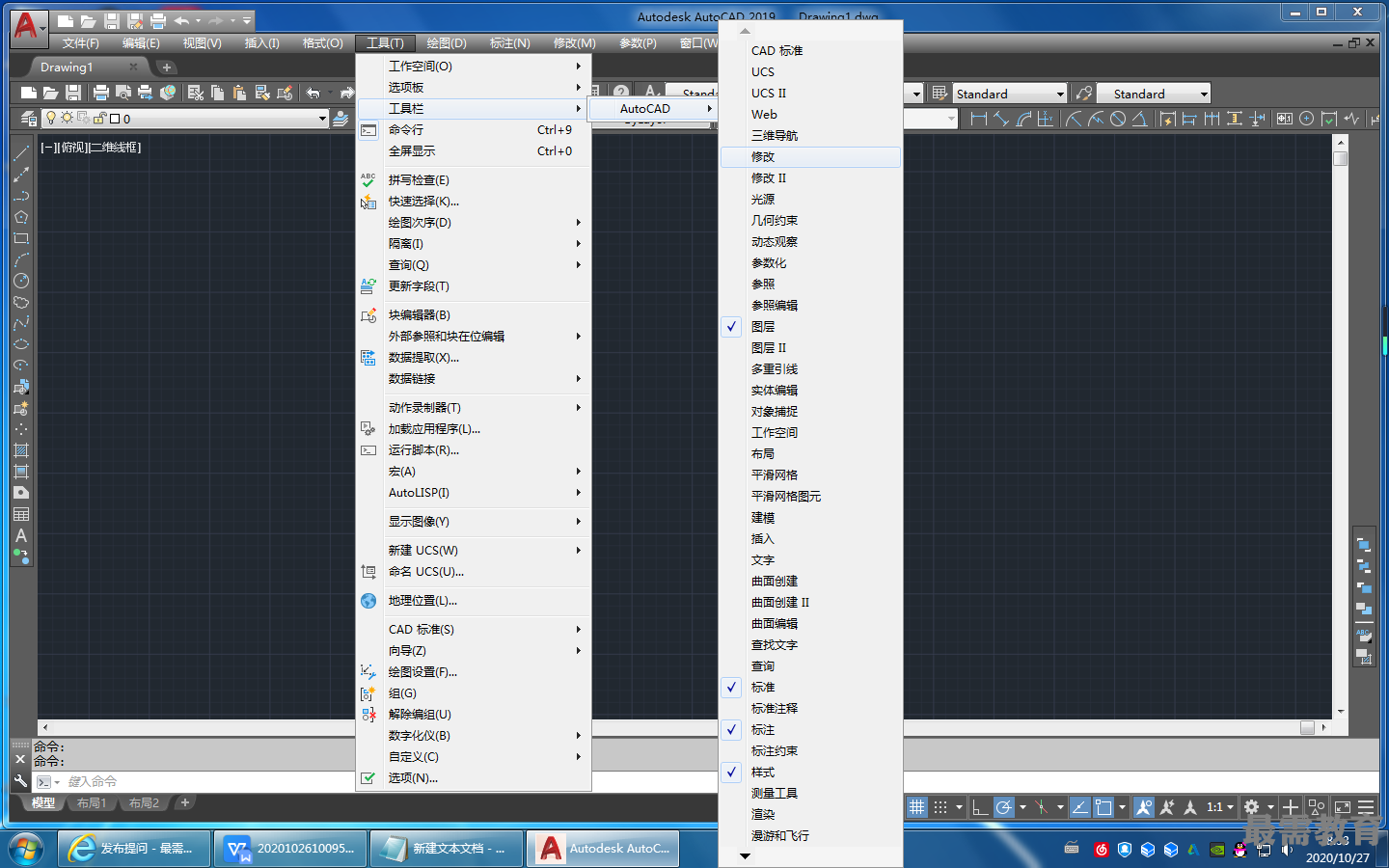The height and width of the screenshot is (868, 1389).
Task: Open the AutoCAD application menu logo button
Action: click(x=27, y=27)
